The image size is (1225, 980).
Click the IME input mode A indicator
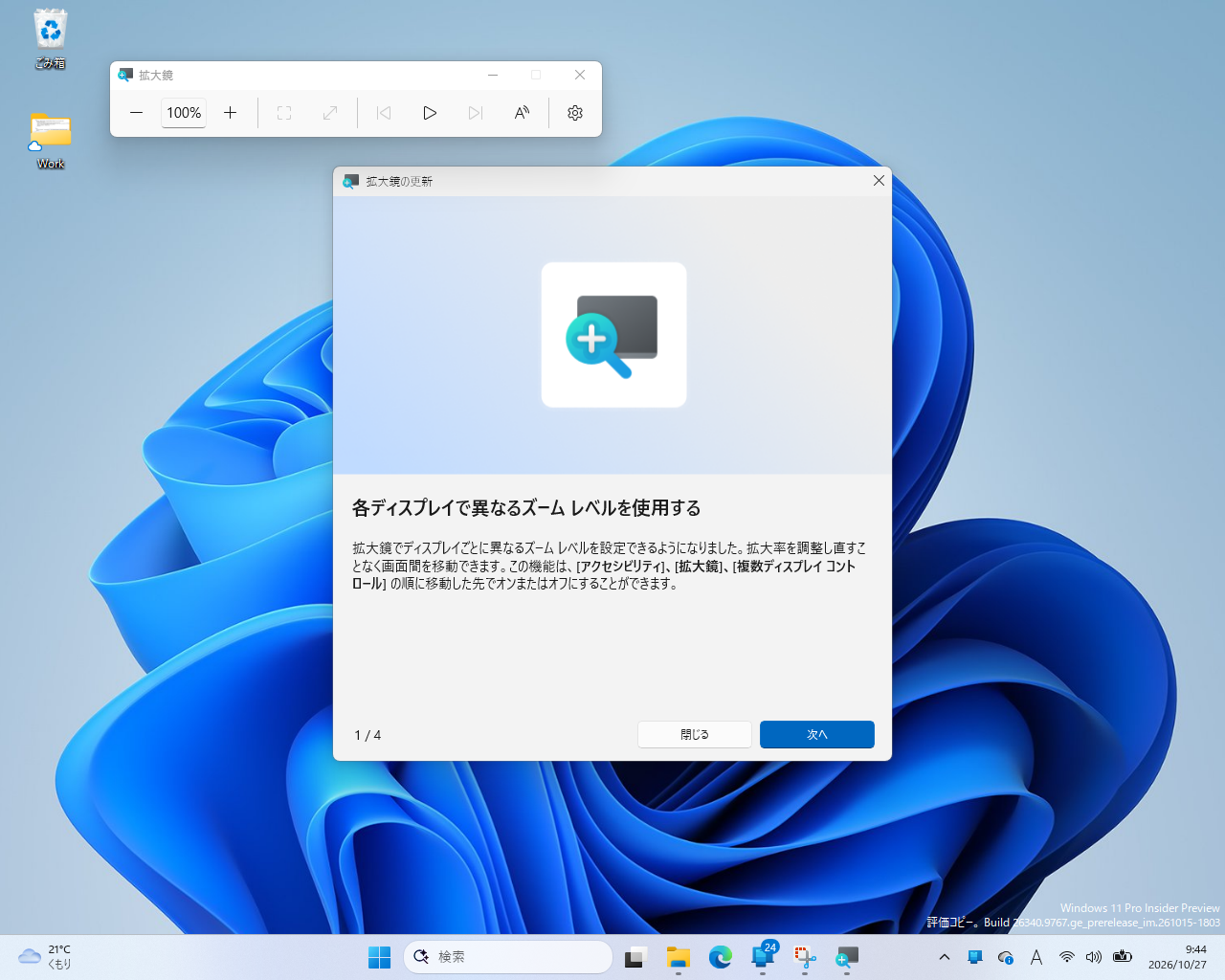(x=1036, y=957)
